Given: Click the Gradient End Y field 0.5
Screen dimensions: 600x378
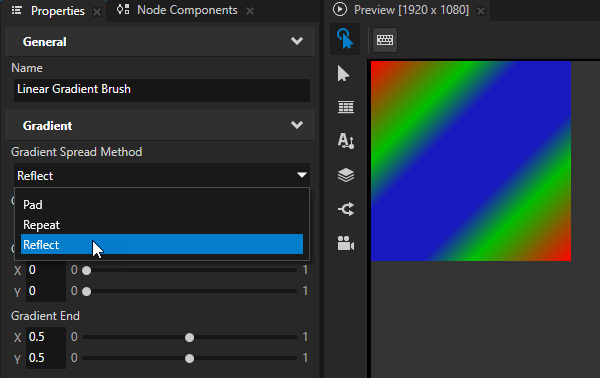Looking at the screenshot, I should [x=46, y=358].
